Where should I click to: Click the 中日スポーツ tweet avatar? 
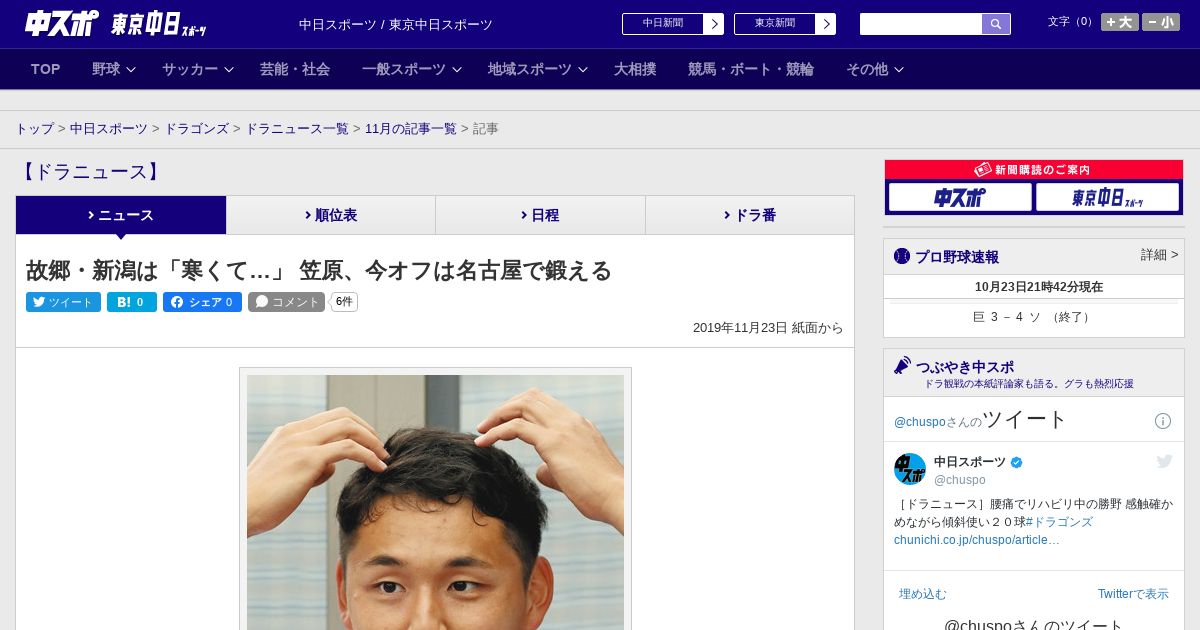(910, 469)
